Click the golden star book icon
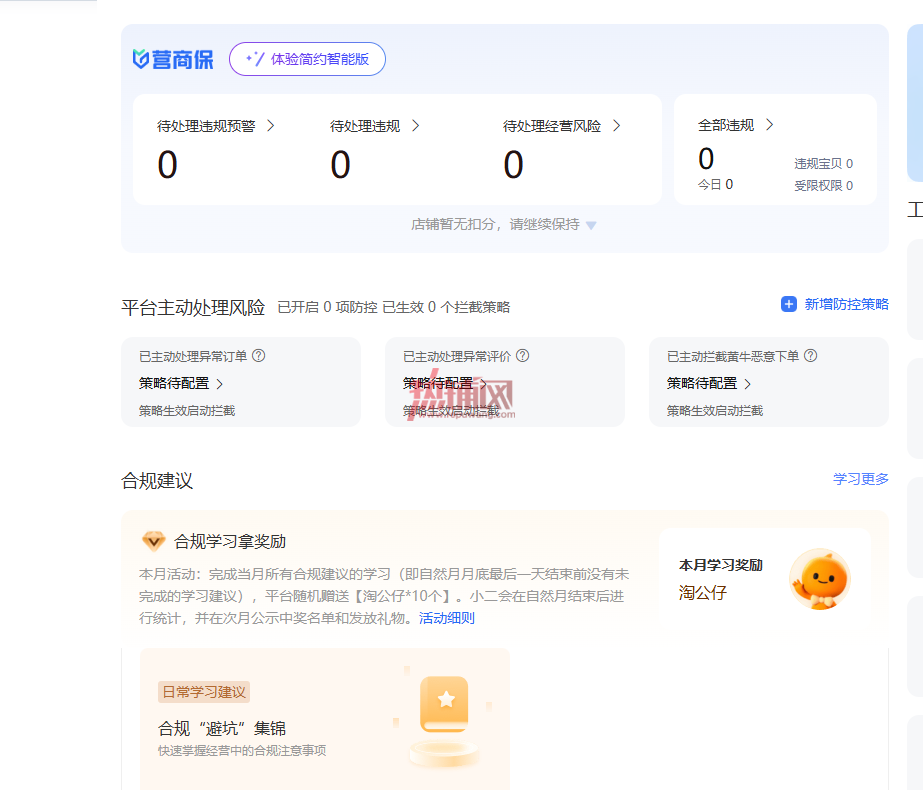The width and height of the screenshot is (923, 790). (x=444, y=704)
